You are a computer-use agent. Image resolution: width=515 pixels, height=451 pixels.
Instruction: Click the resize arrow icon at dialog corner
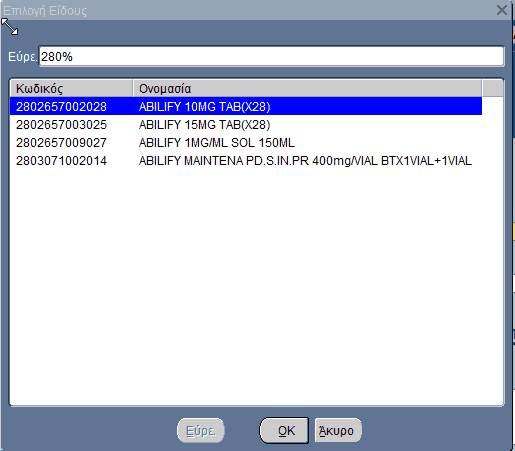click(10, 27)
